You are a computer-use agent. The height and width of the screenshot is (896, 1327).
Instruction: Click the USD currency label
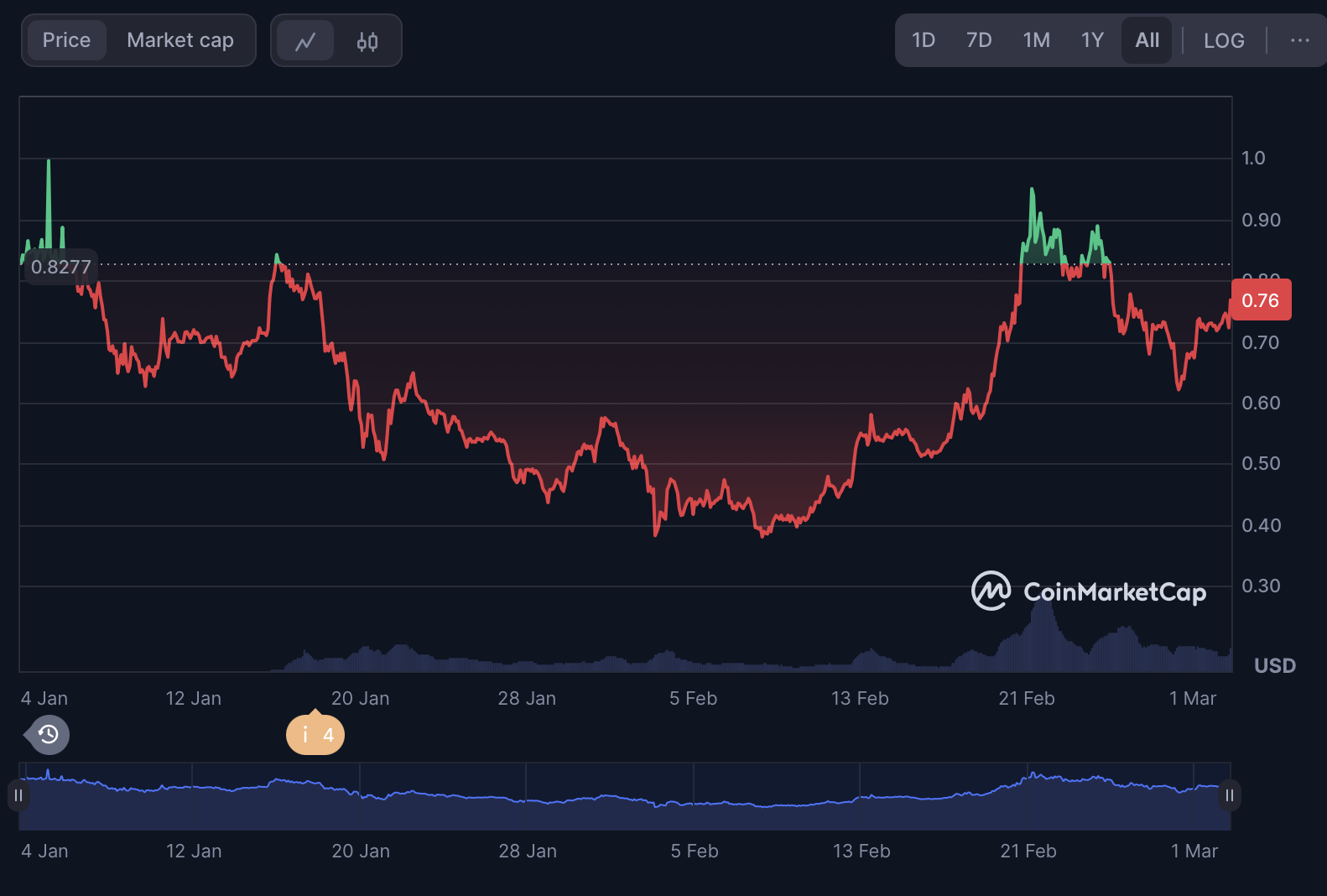[x=1274, y=666]
